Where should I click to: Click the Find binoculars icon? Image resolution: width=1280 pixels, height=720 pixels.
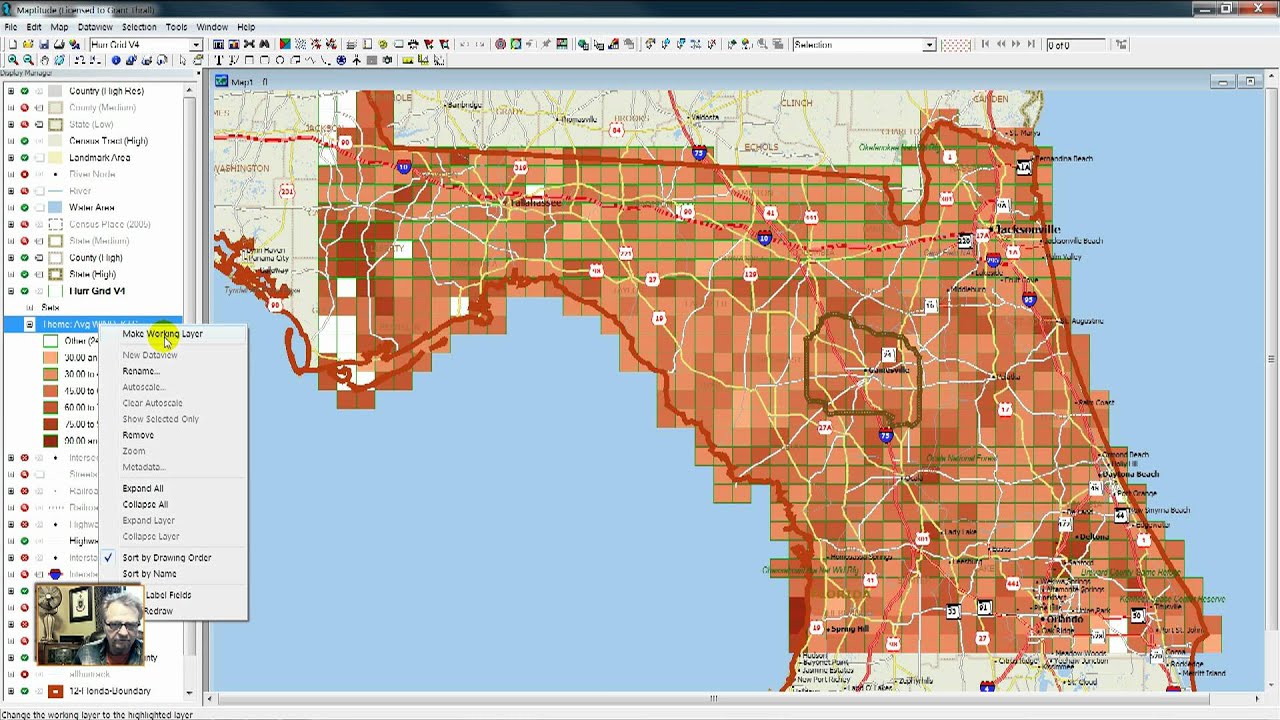(x=264, y=45)
